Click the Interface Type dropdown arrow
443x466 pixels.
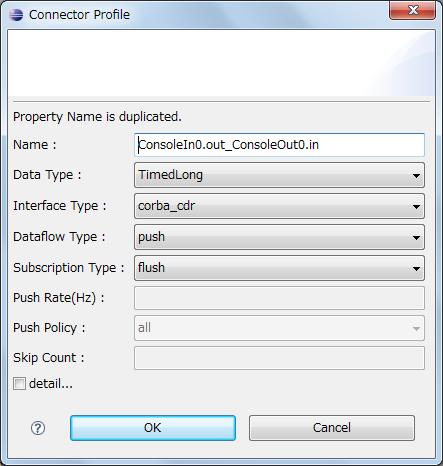pos(416,207)
